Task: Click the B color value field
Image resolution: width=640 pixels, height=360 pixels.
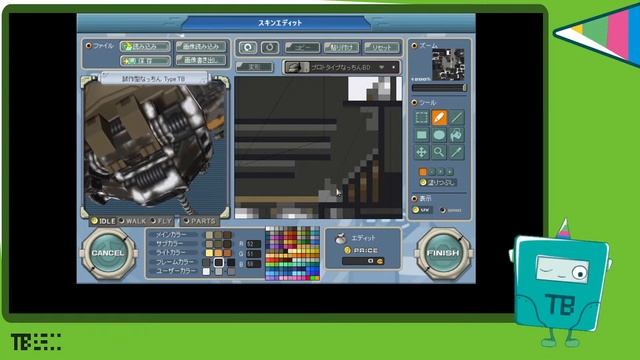Action: tap(253, 264)
